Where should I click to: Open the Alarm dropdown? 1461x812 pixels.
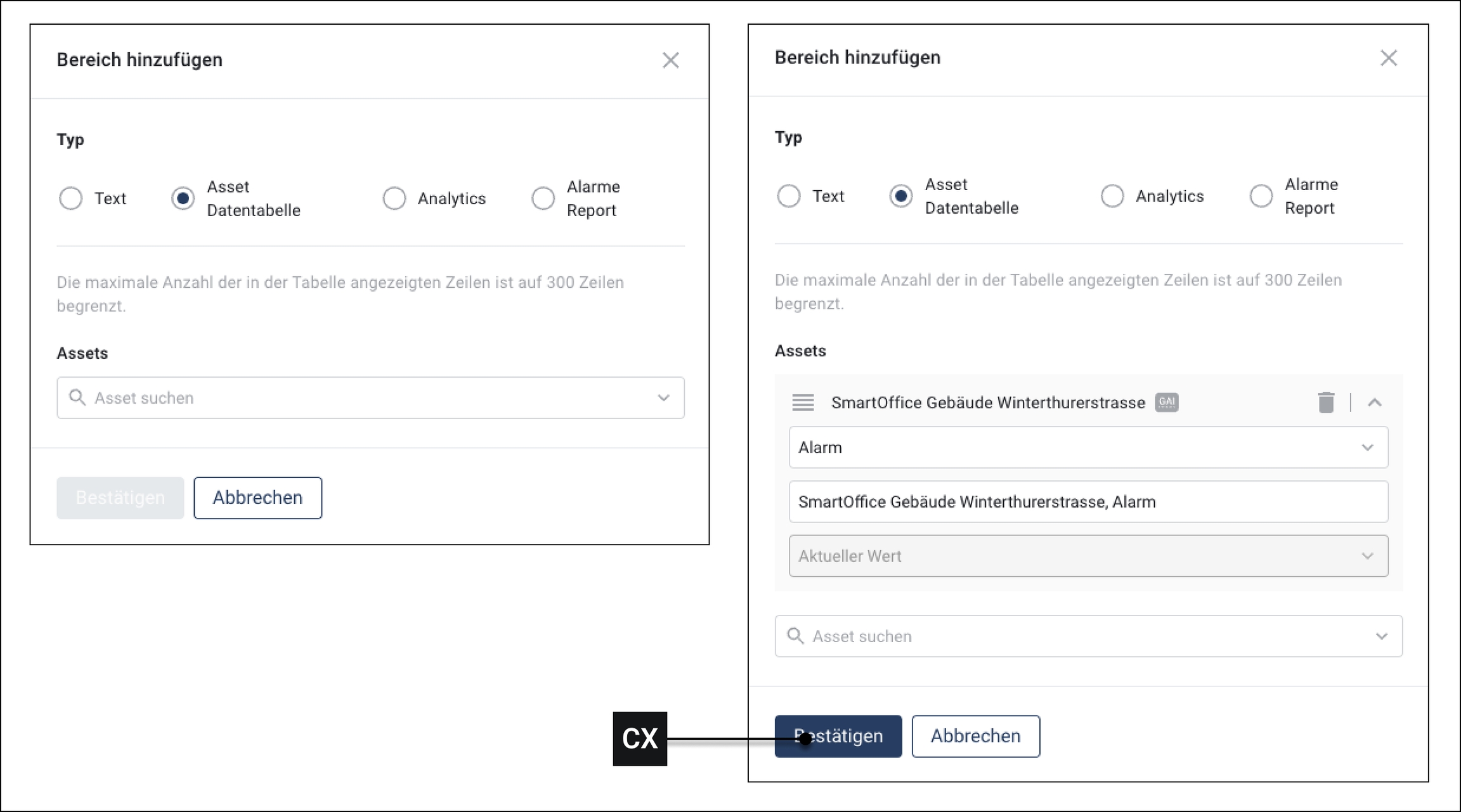click(1088, 448)
